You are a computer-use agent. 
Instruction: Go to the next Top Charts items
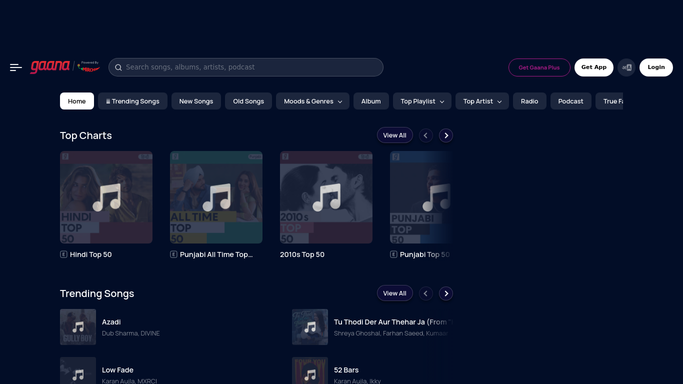446,135
